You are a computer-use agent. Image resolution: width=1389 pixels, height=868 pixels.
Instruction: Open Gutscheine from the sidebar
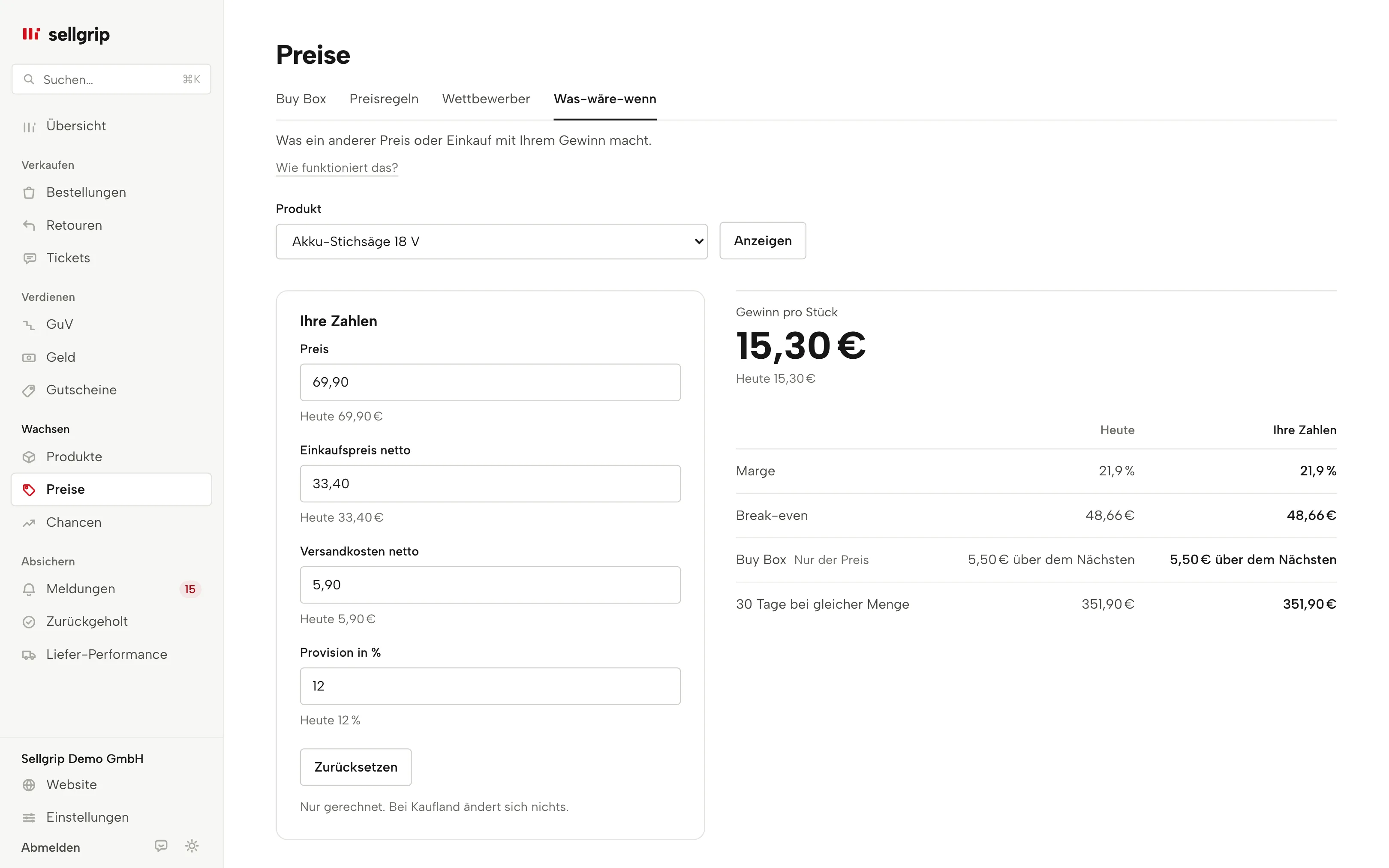tap(111, 390)
